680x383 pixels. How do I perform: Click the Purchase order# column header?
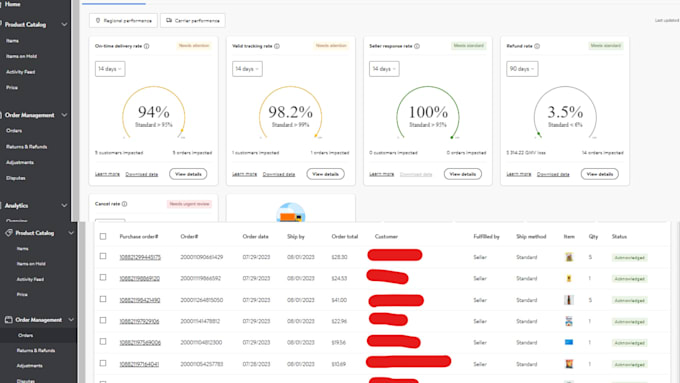pos(139,236)
